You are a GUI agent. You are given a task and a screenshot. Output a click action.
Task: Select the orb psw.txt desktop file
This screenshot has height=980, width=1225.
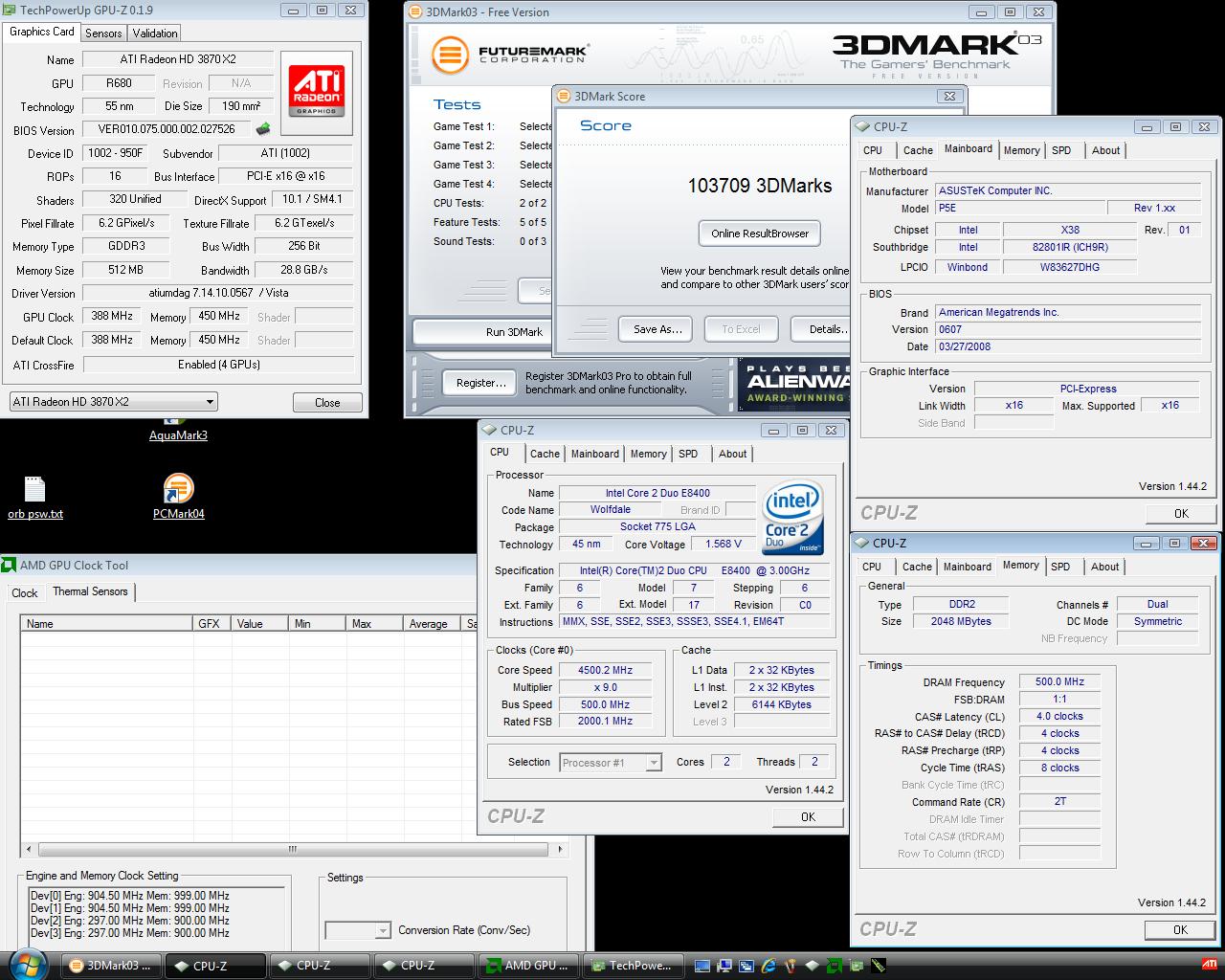click(35, 498)
